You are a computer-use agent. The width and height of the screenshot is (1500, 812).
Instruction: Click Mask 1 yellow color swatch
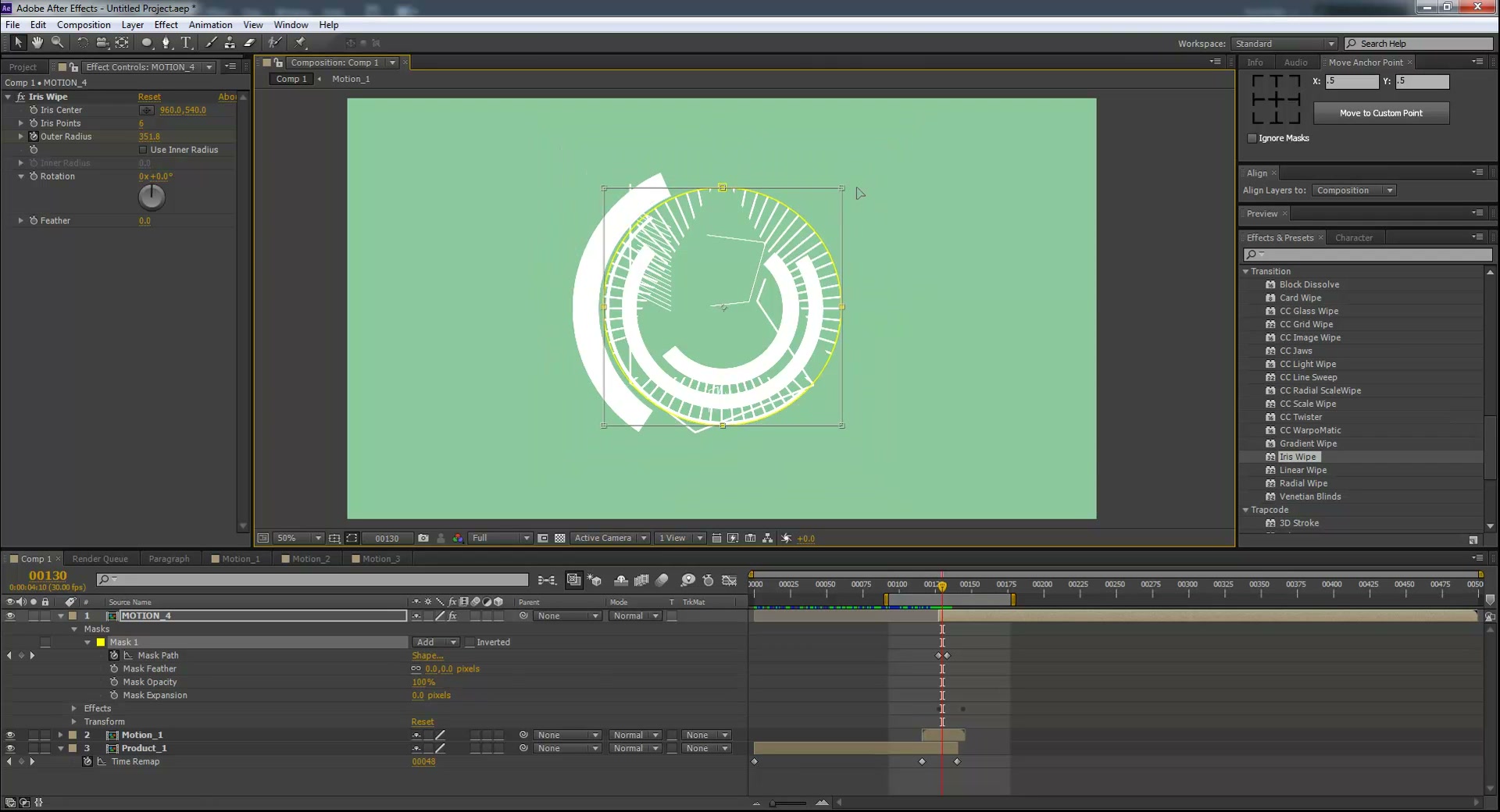pos(101,643)
